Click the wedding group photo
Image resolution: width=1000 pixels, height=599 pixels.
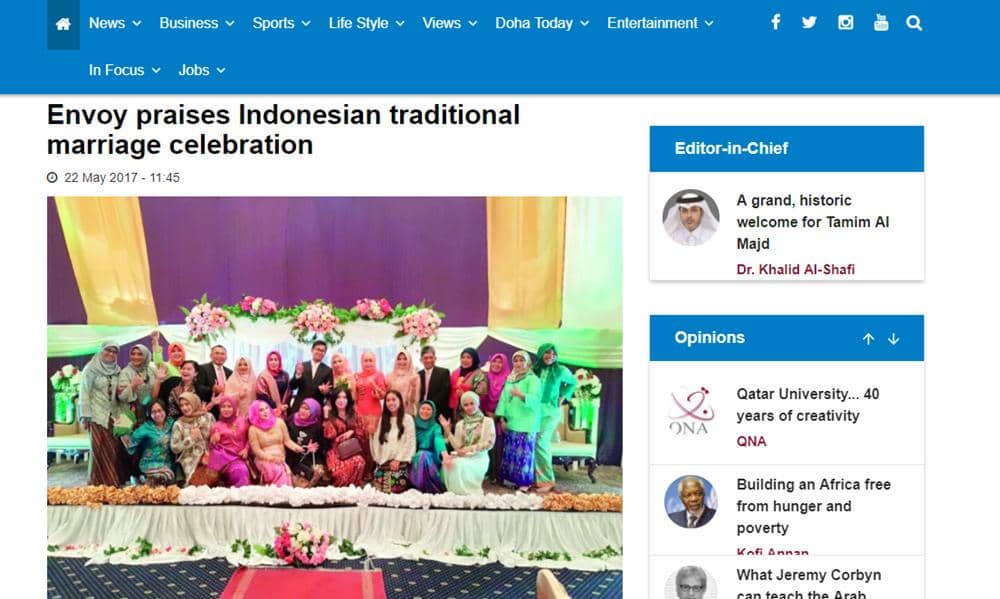(335, 397)
